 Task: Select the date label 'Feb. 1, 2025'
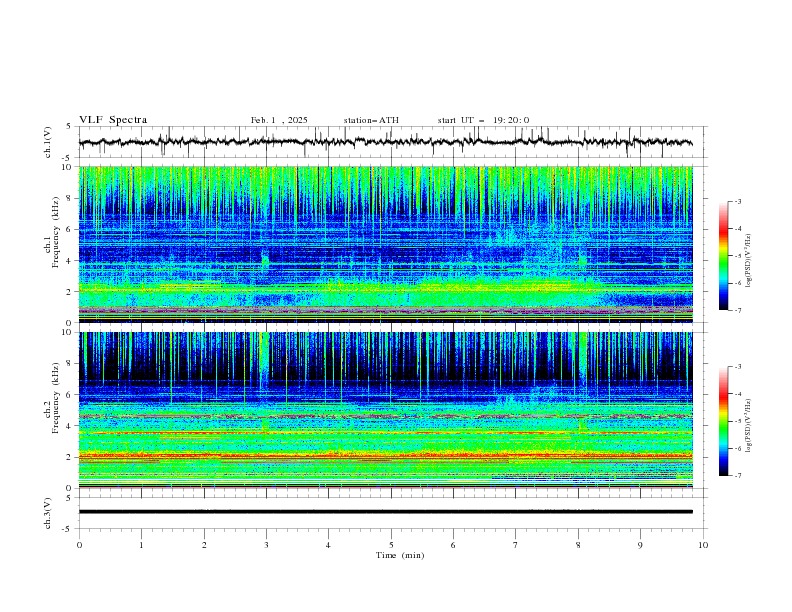click(x=279, y=120)
